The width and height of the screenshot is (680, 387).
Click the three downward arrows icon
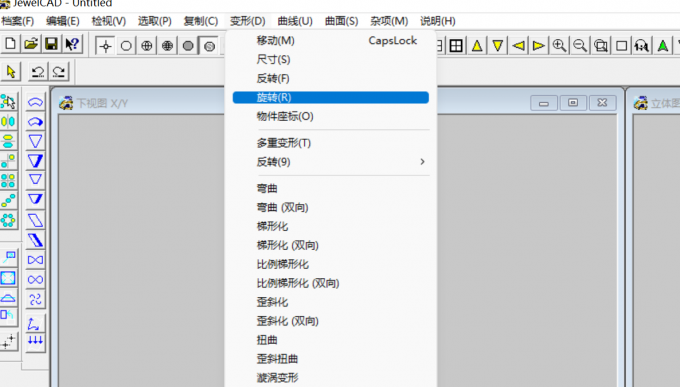[x=35, y=341]
